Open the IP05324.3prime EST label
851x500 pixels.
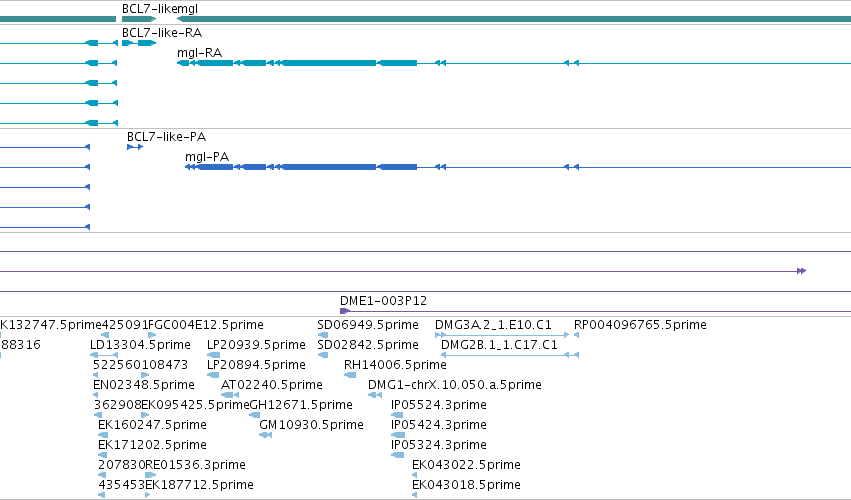tap(439, 445)
